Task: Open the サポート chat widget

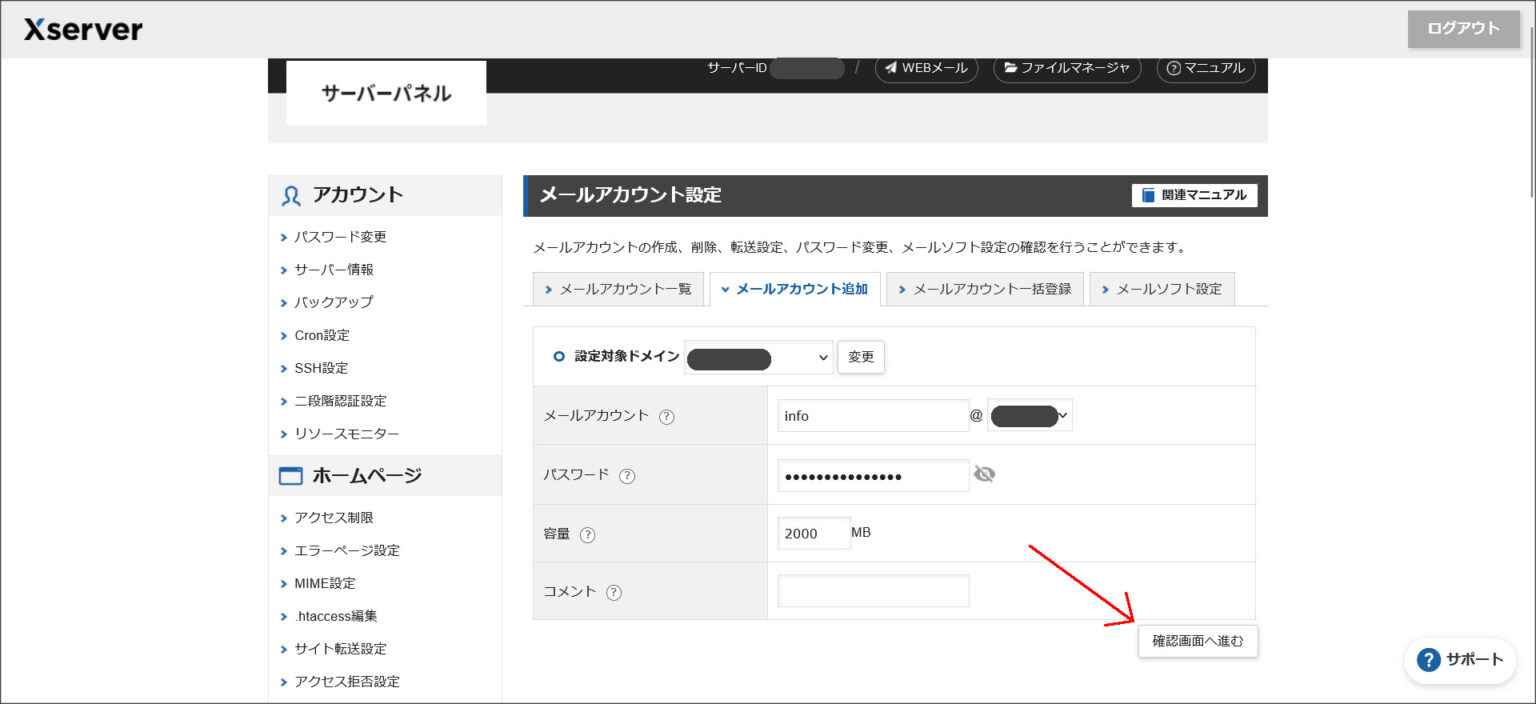Action: coord(1460,659)
